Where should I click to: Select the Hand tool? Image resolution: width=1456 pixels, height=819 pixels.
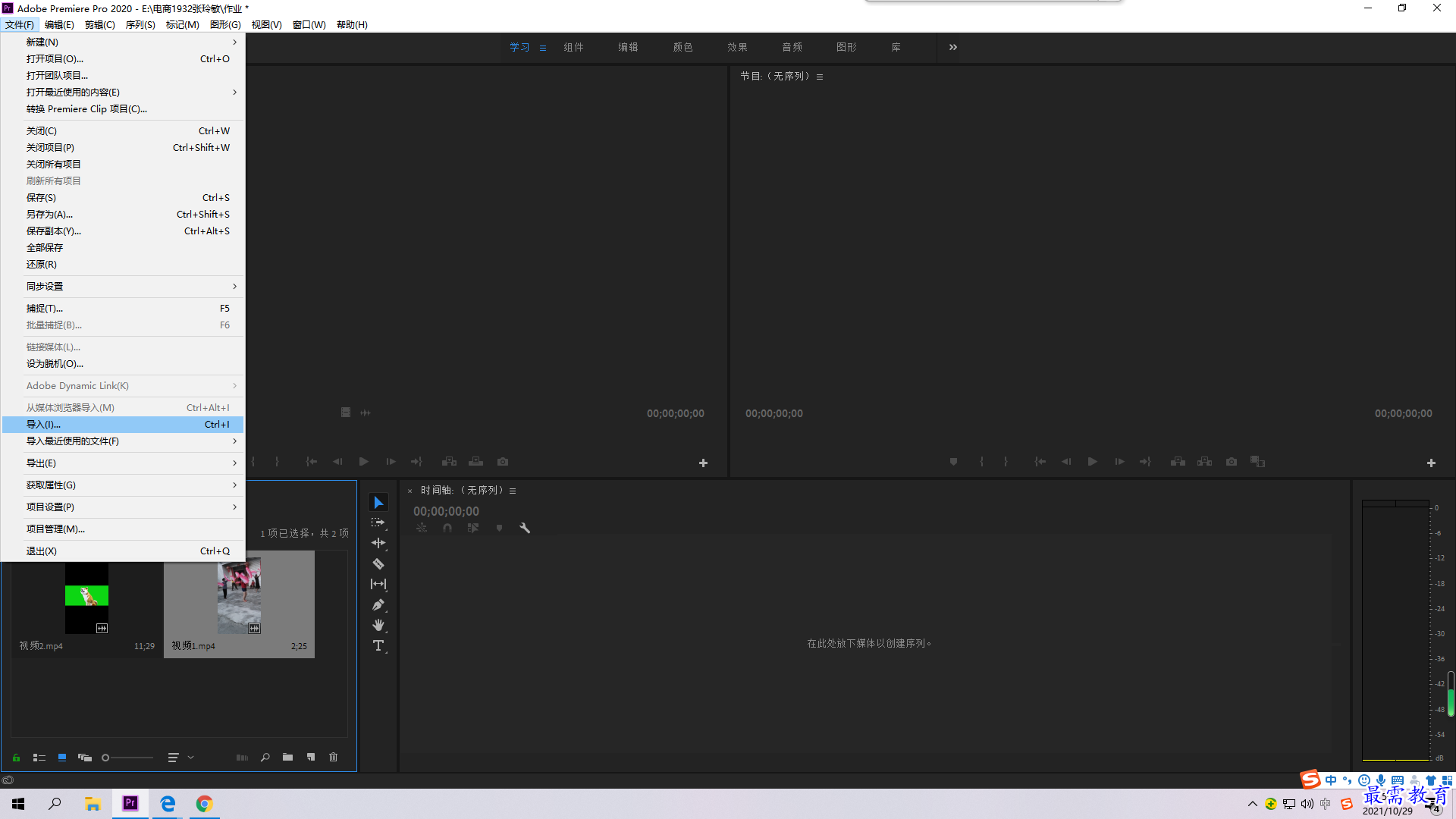pos(378,626)
